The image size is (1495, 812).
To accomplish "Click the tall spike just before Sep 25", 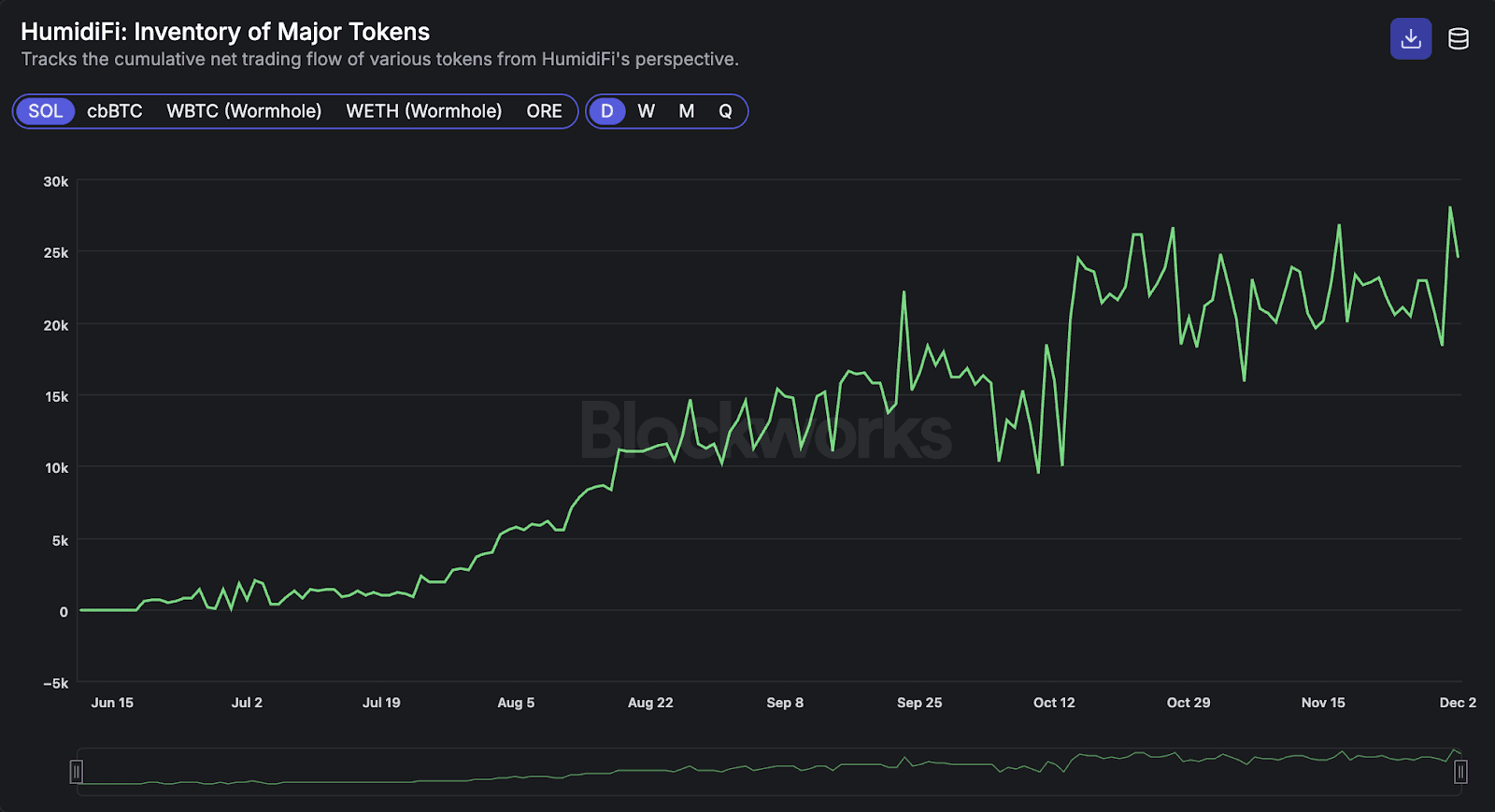I will coord(904,292).
